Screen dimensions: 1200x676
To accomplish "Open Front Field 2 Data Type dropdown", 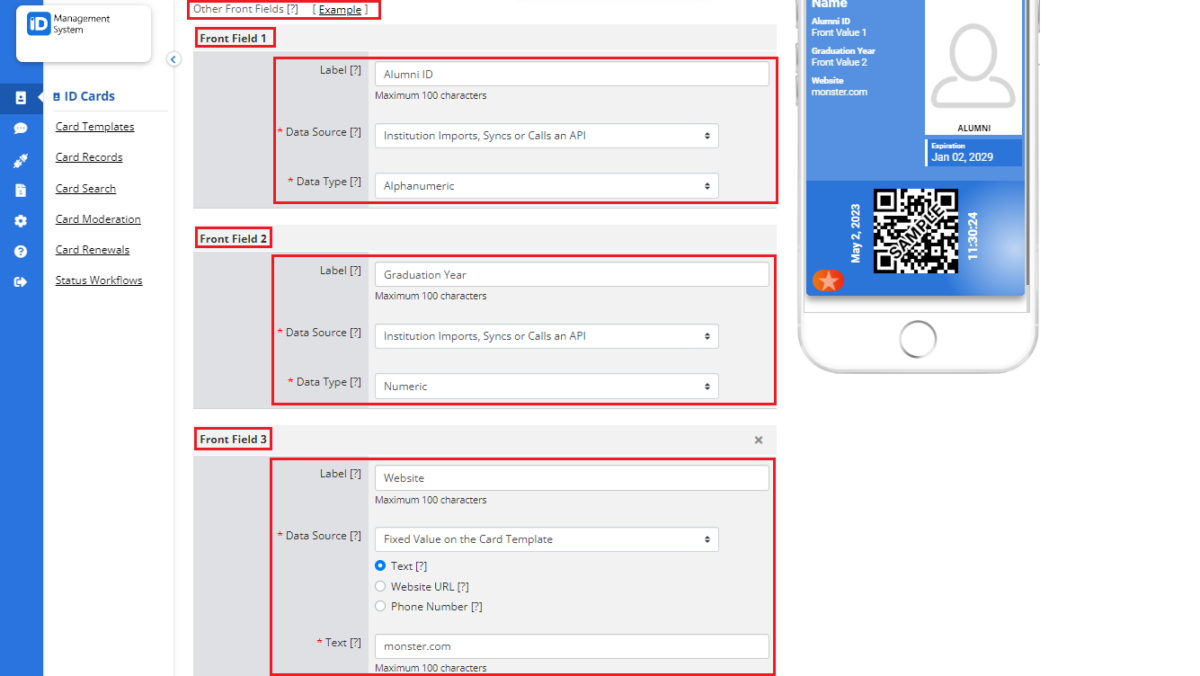I will (546, 386).
